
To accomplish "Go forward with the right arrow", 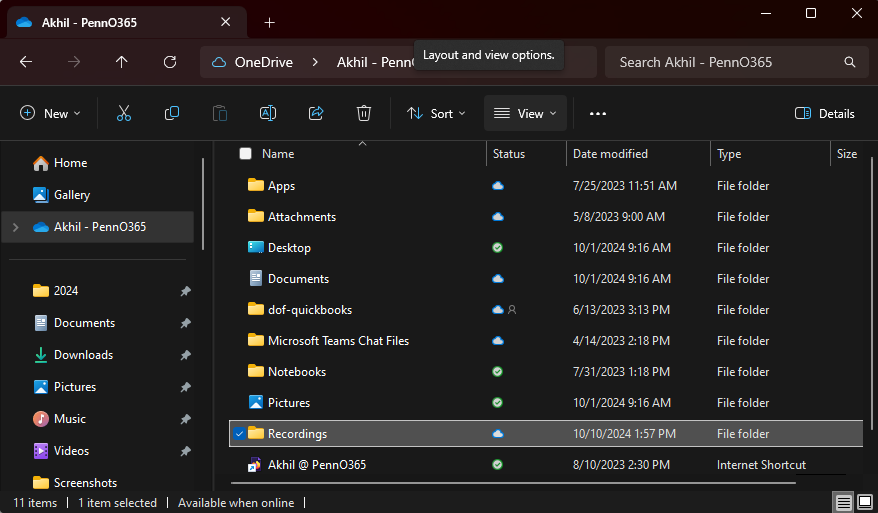I will (74, 62).
